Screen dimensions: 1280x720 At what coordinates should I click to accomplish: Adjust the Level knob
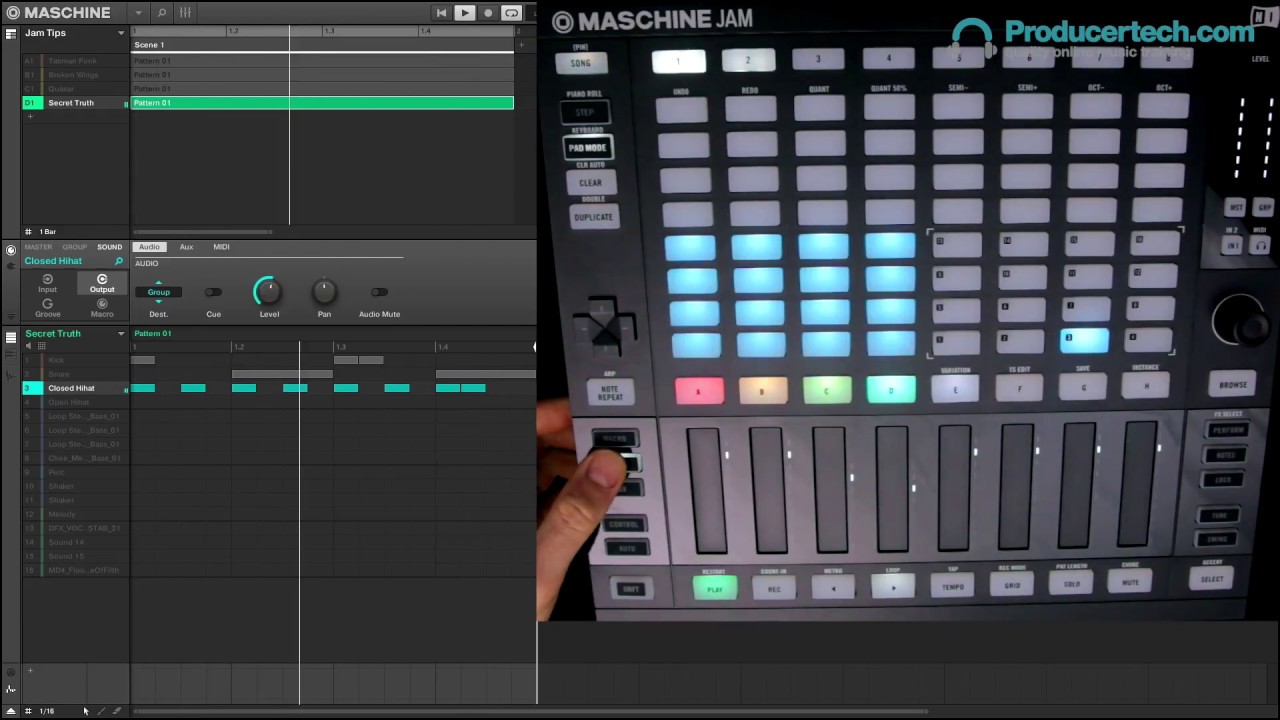[x=268, y=291]
